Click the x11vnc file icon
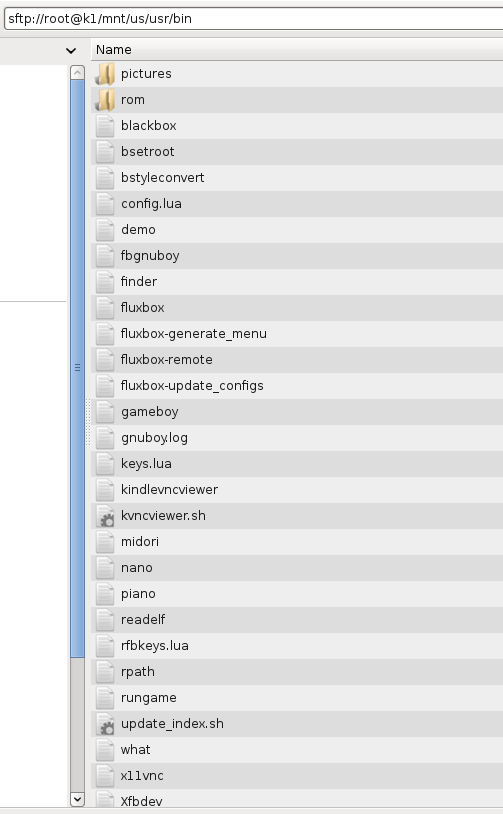 pyautogui.click(x=105, y=776)
